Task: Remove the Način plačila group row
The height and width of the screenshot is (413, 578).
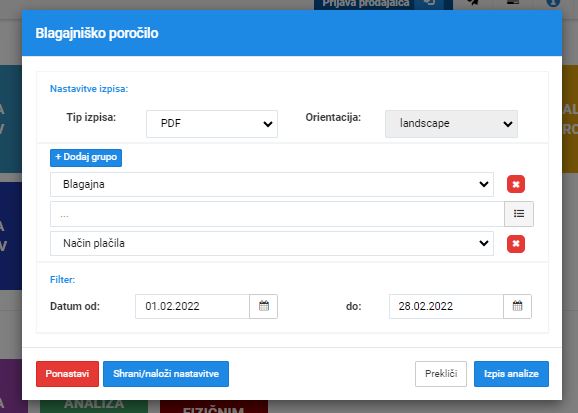Action: pos(516,243)
